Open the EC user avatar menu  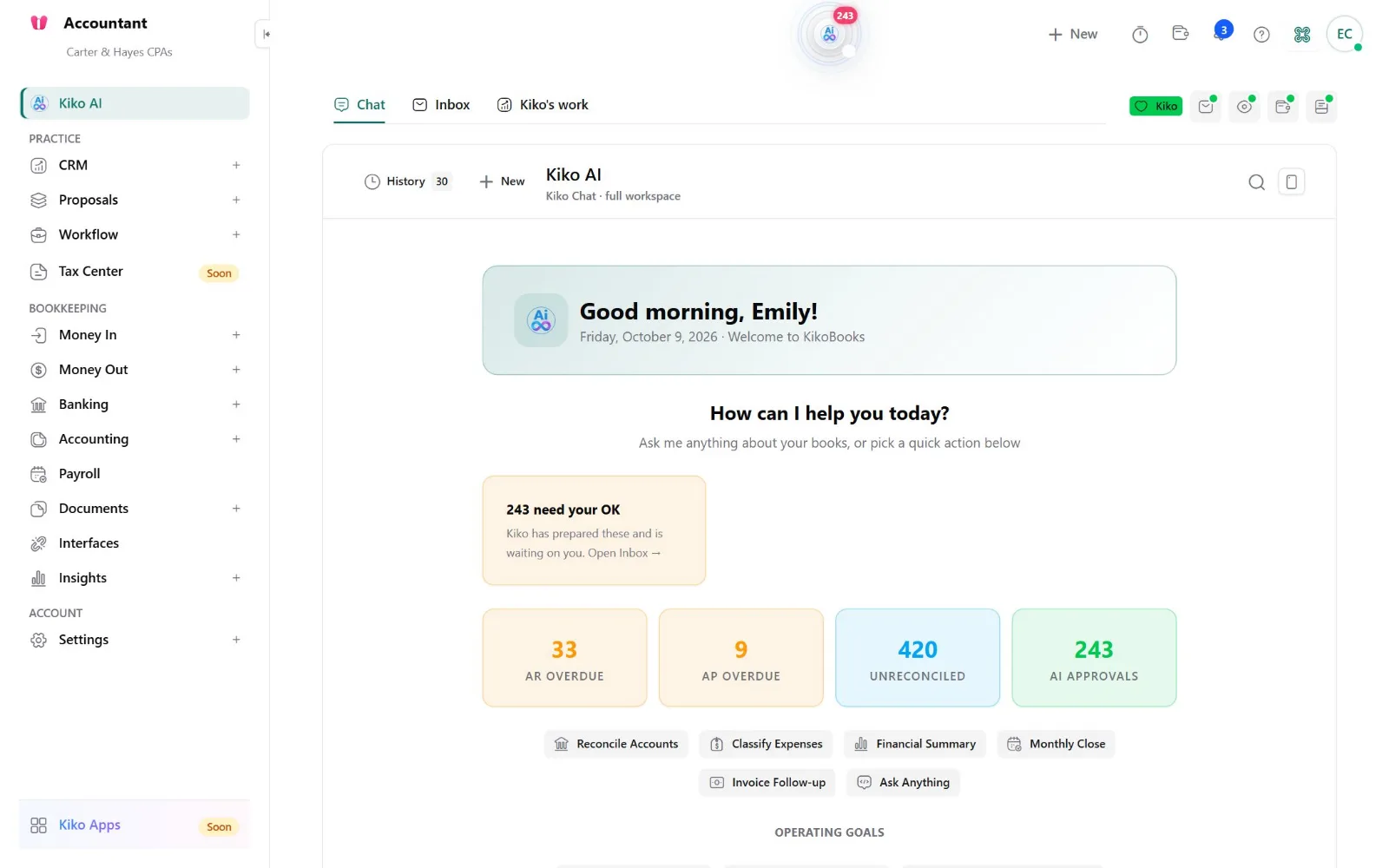[x=1344, y=34]
